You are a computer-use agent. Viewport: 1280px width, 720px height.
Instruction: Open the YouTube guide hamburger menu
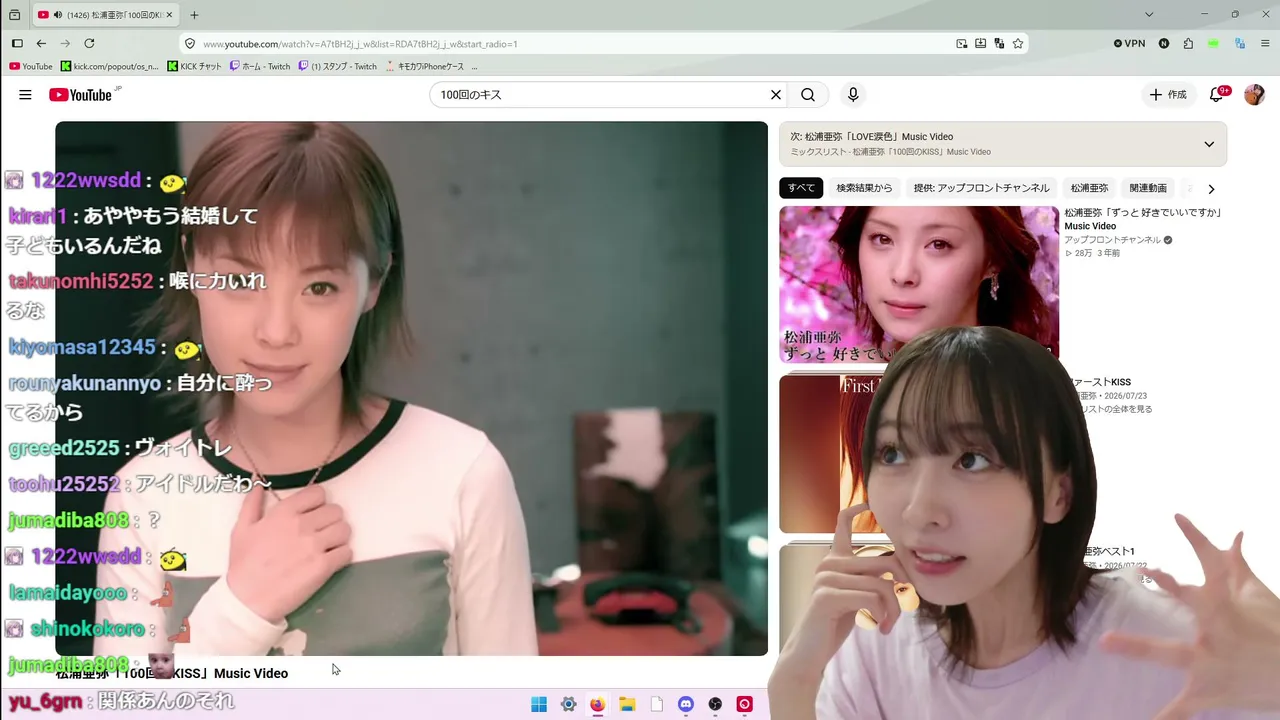[x=25, y=95]
